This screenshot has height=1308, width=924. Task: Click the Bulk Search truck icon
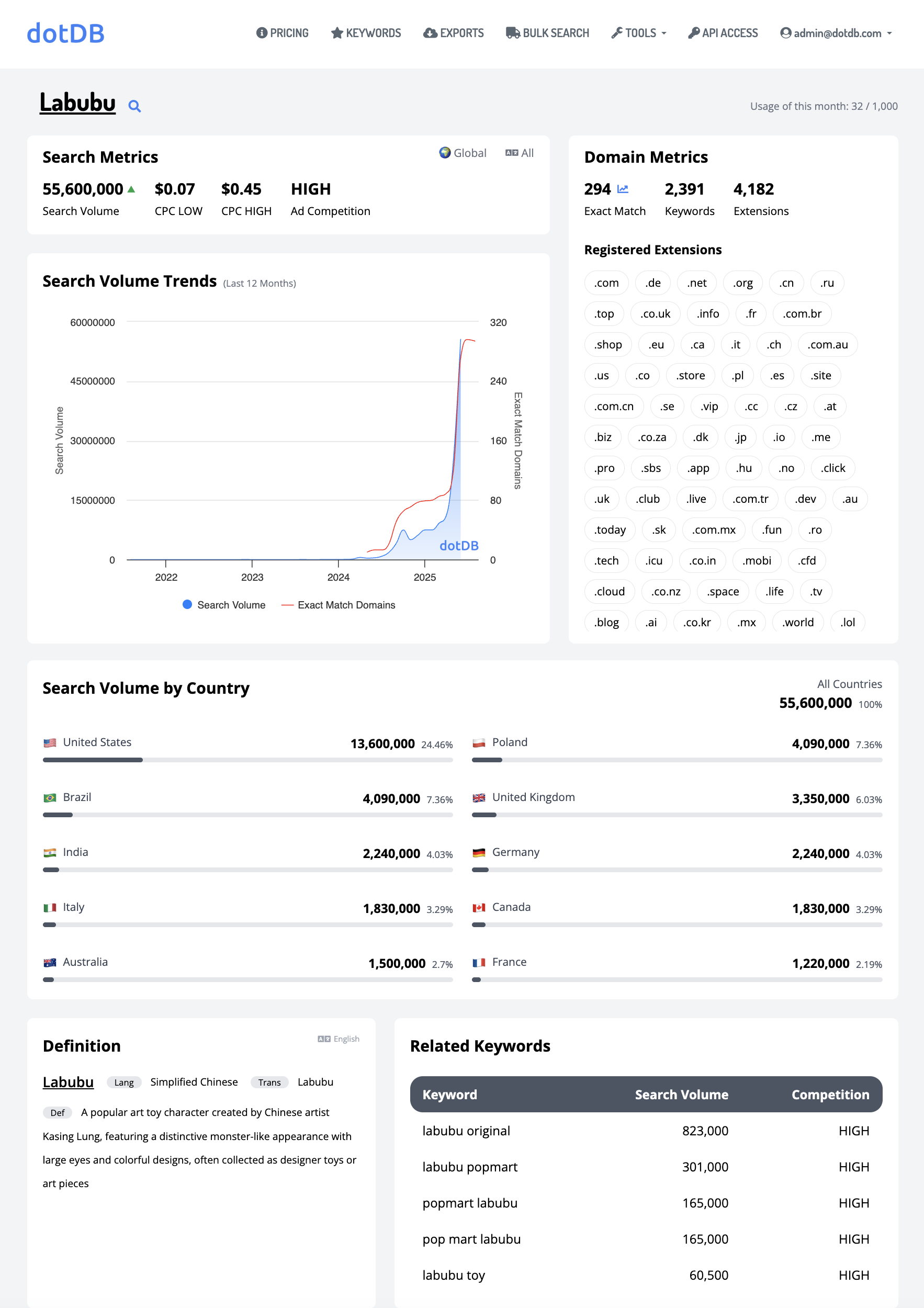pos(512,33)
